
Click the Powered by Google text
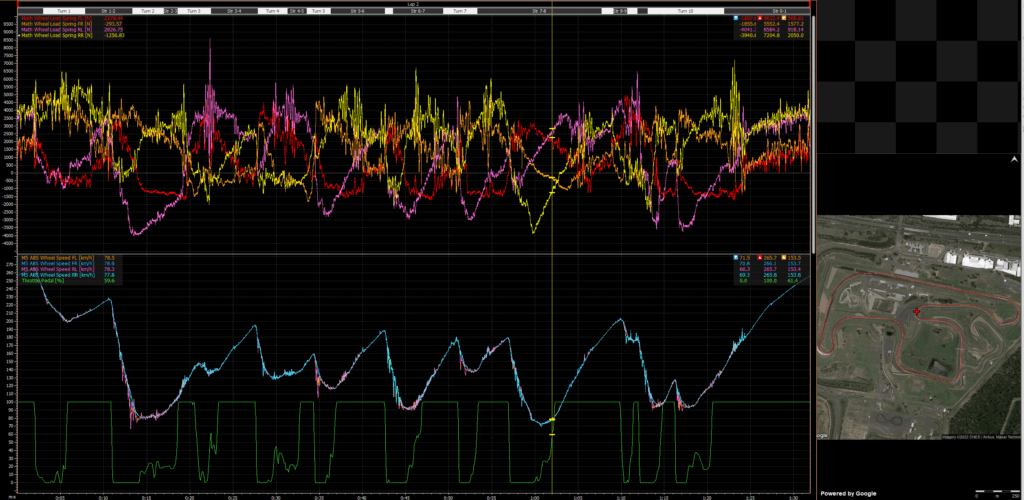pos(847,494)
